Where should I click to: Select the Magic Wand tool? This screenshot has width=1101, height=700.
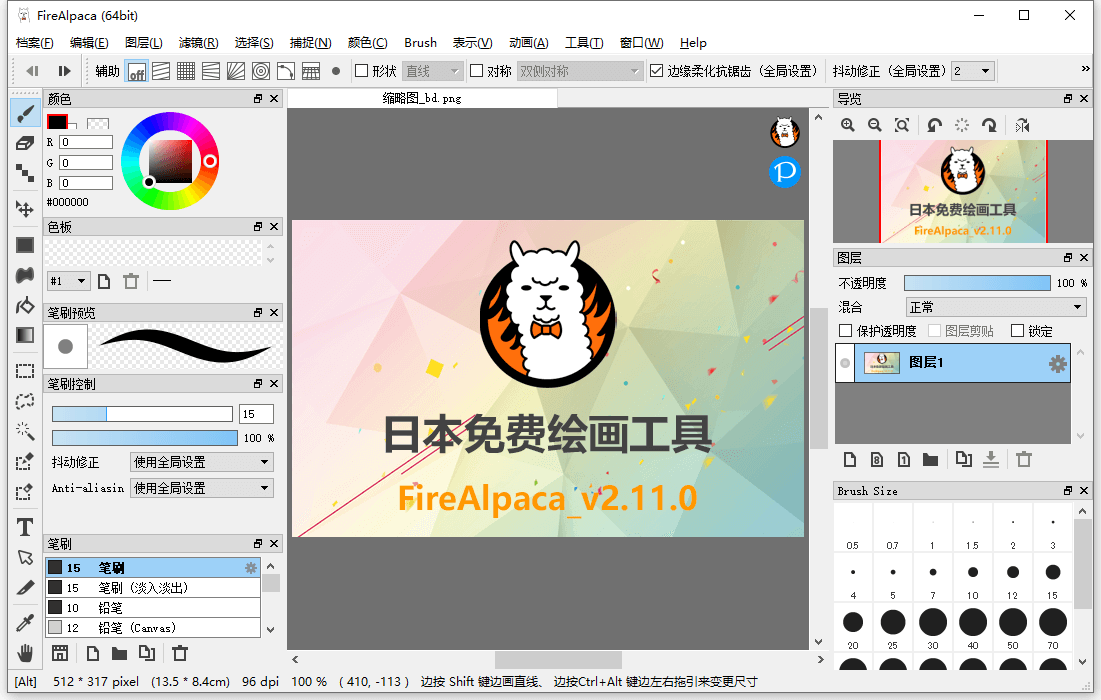(25, 431)
